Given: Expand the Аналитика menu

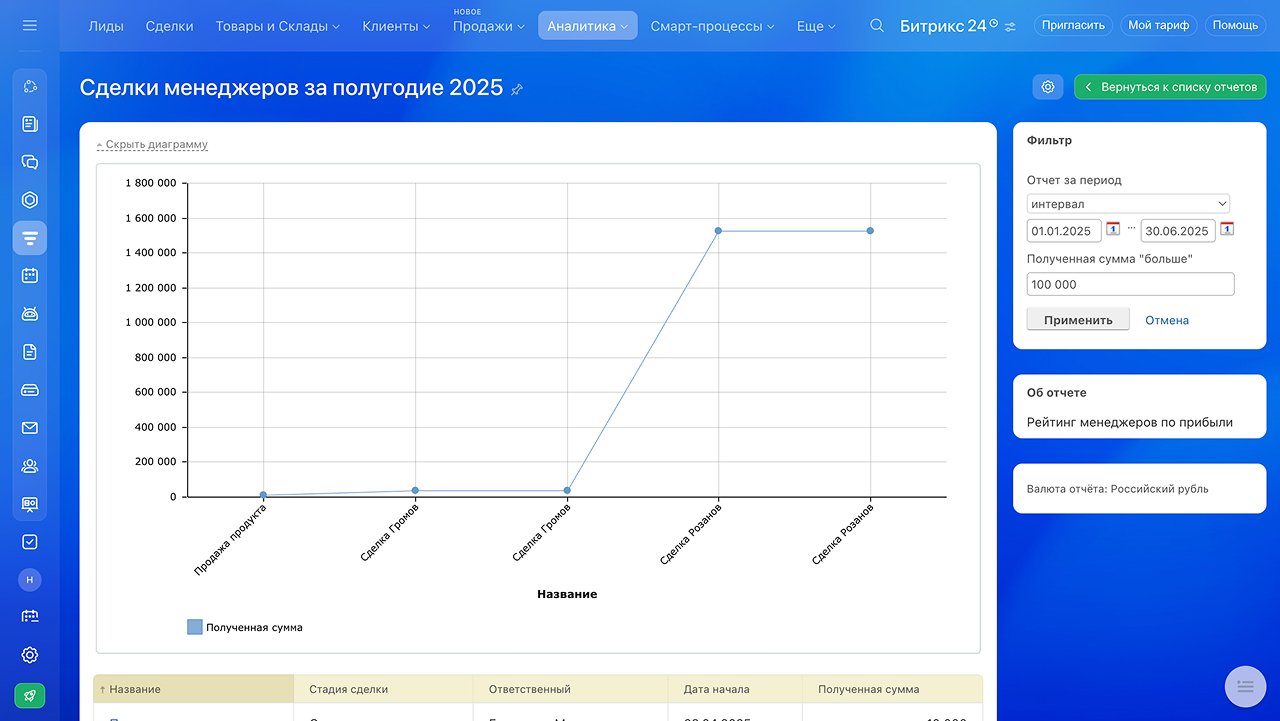Looking at the screenshot, I should tap(587, 26).
